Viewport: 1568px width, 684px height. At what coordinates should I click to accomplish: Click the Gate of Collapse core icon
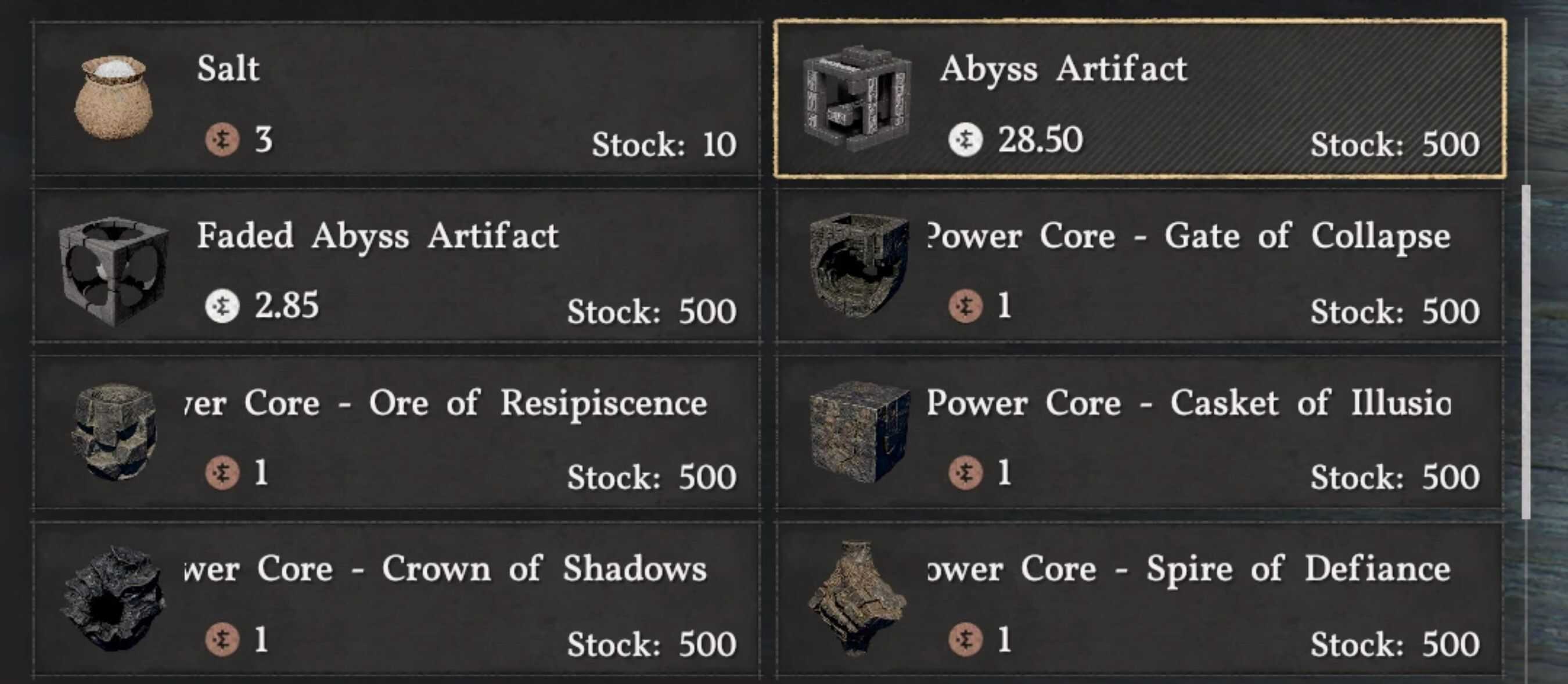857,264
